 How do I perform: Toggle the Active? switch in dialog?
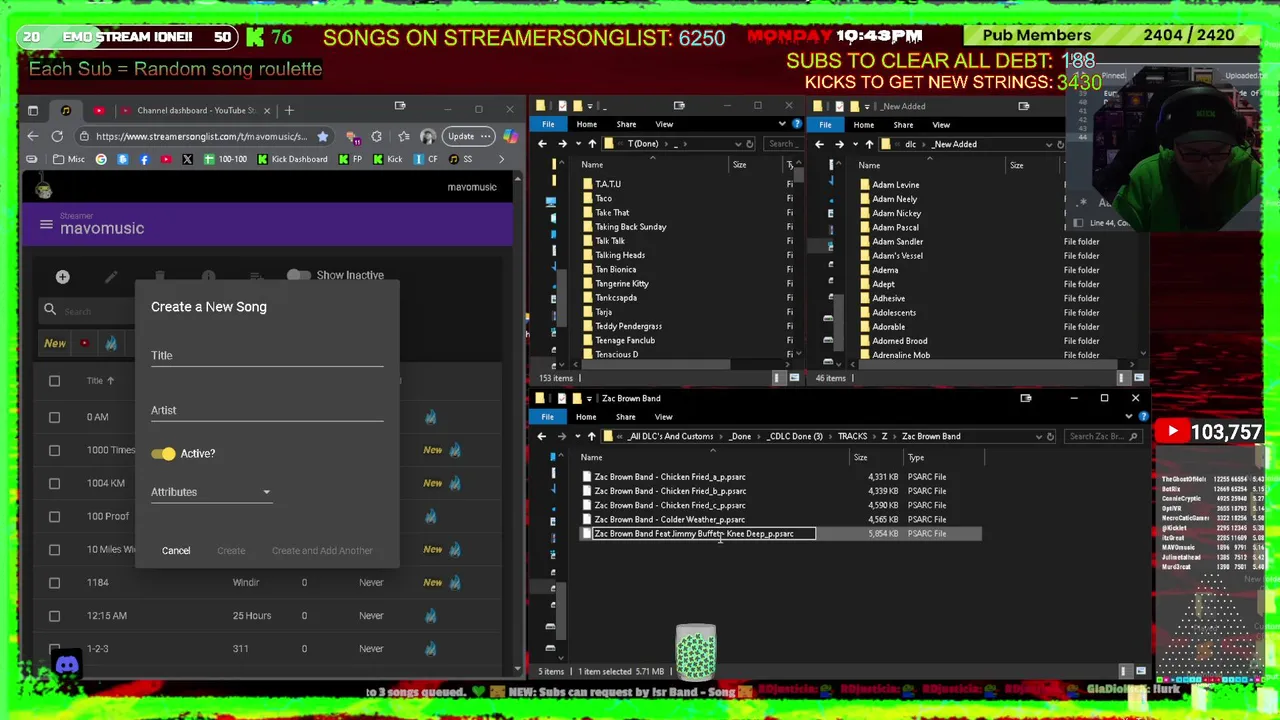pos(164,454)
